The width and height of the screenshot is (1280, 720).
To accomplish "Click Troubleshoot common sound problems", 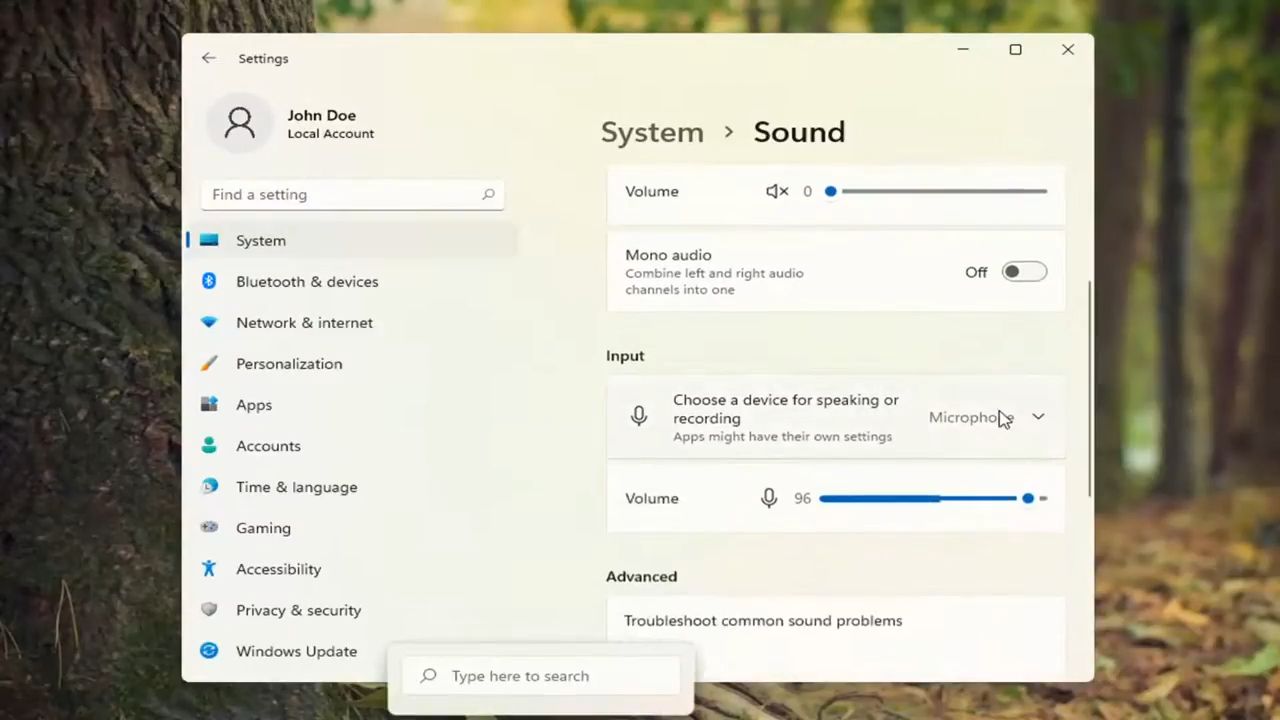I will click(x=763, y=620).
